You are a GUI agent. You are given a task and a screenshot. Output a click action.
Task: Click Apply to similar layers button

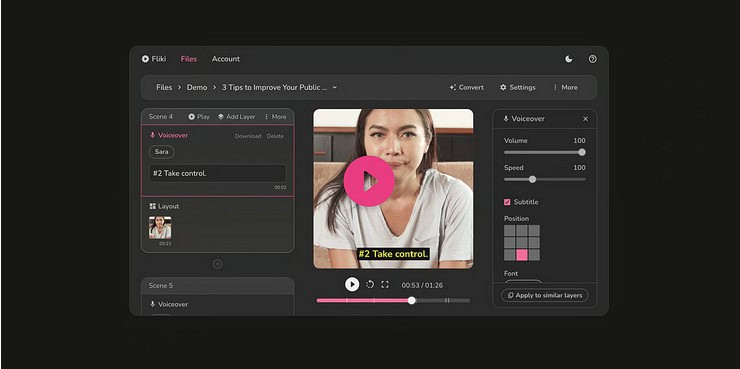pyautogui.click(x=545, y=295)
